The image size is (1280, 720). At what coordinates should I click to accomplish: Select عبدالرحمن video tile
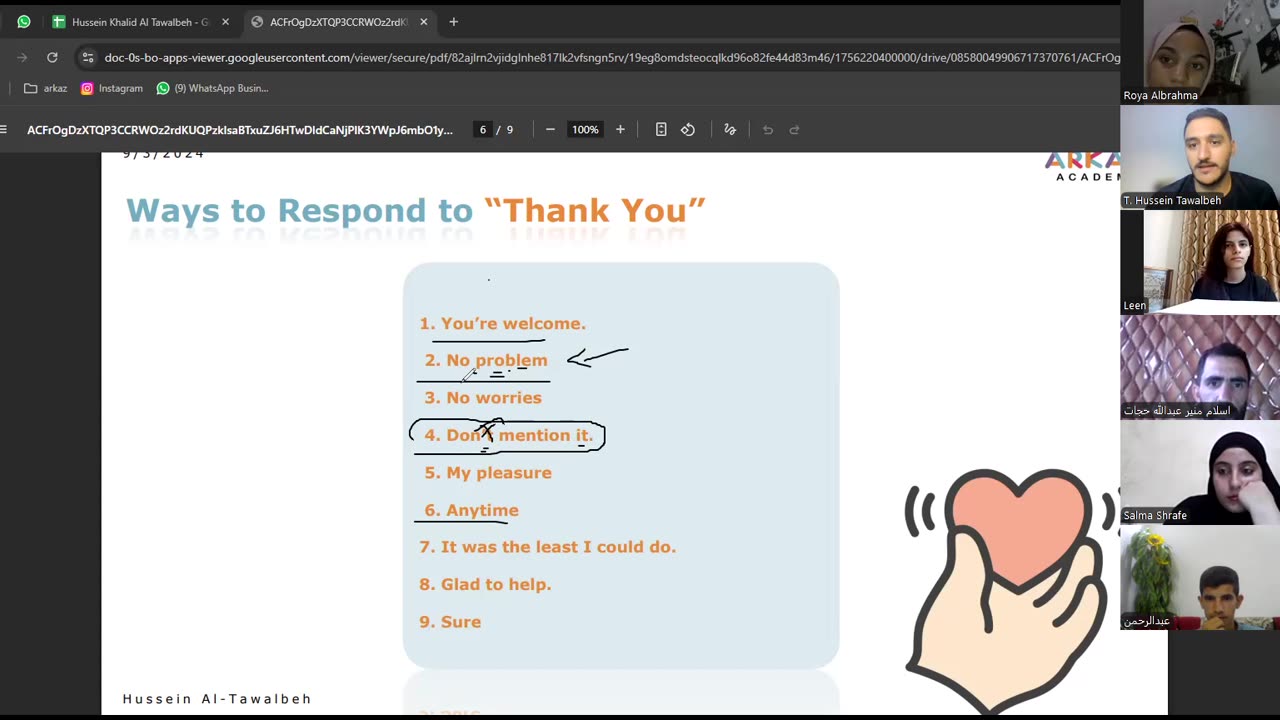pos(1200,577)
